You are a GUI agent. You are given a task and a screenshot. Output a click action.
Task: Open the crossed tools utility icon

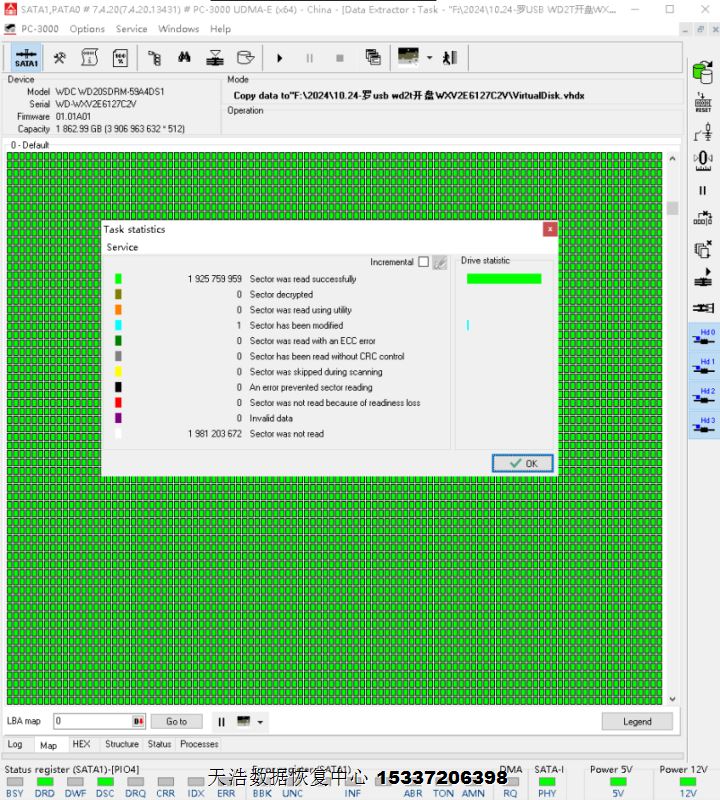(x=60, y=57)
